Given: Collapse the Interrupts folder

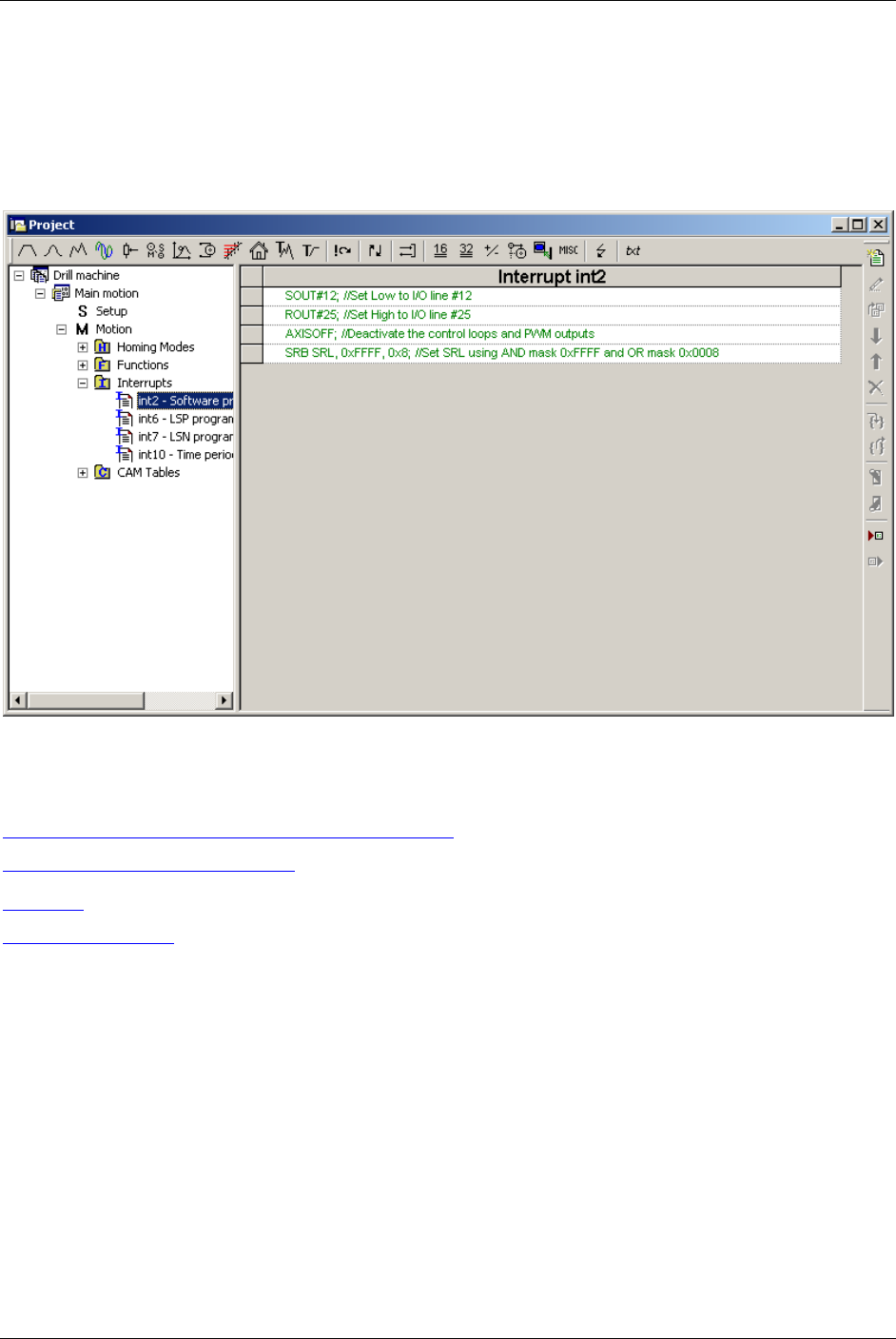Looking at the screenshot, I should tap(83, 384).
